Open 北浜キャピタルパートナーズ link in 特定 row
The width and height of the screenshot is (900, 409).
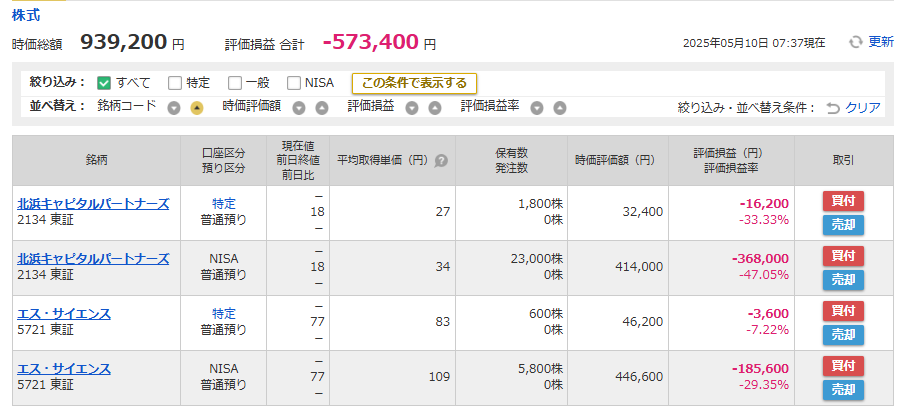tap(94, 204)
